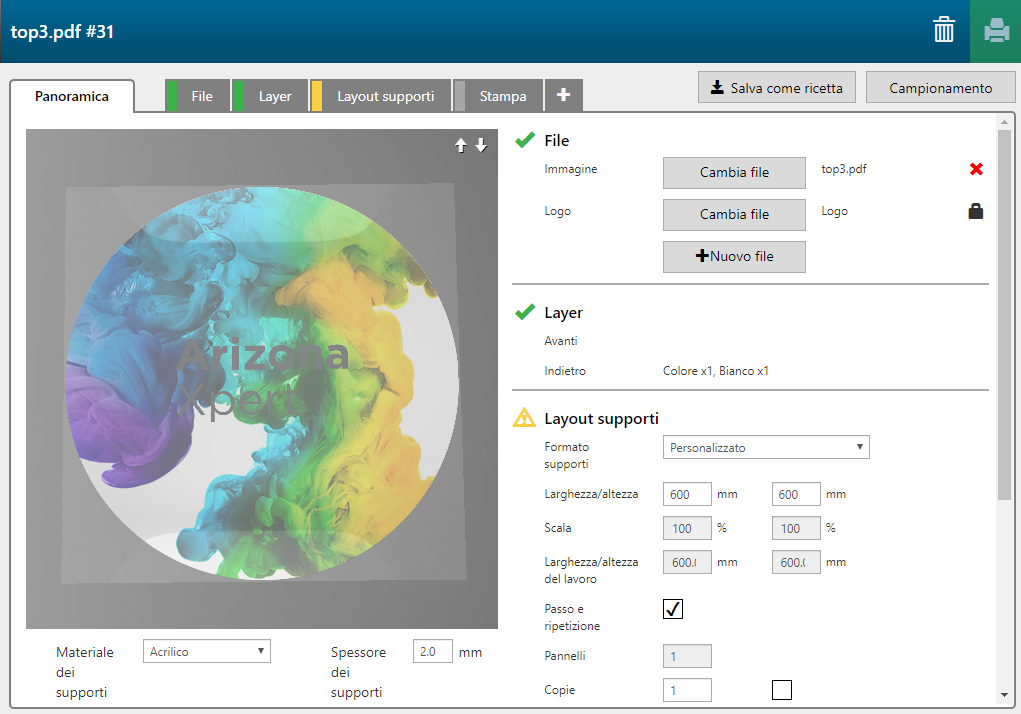Delete job with trash can icon
This screenshot has width=1021, height=714.
[944, 30]
